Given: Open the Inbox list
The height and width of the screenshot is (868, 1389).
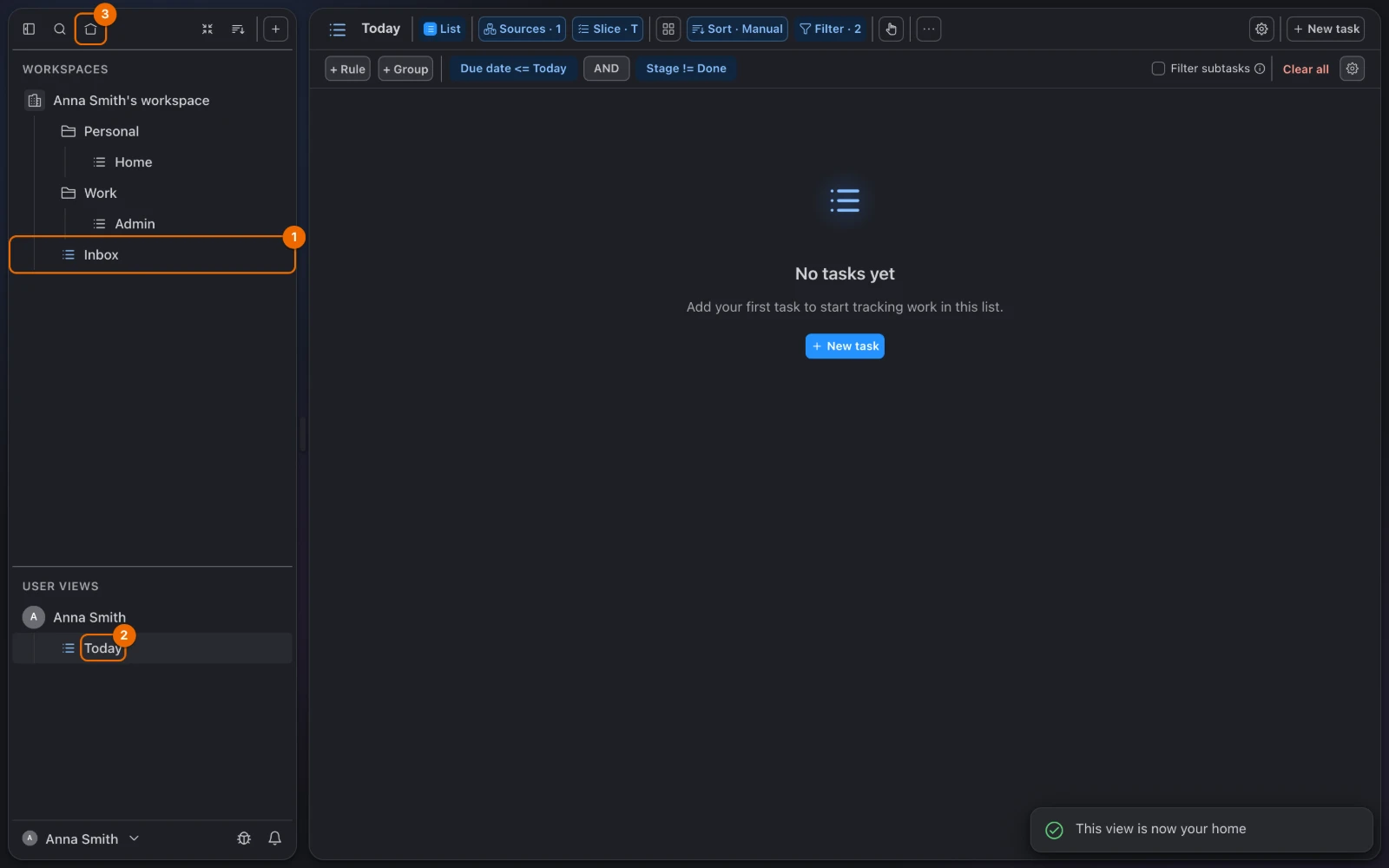Looking at the screenshot, I should 152,255.
